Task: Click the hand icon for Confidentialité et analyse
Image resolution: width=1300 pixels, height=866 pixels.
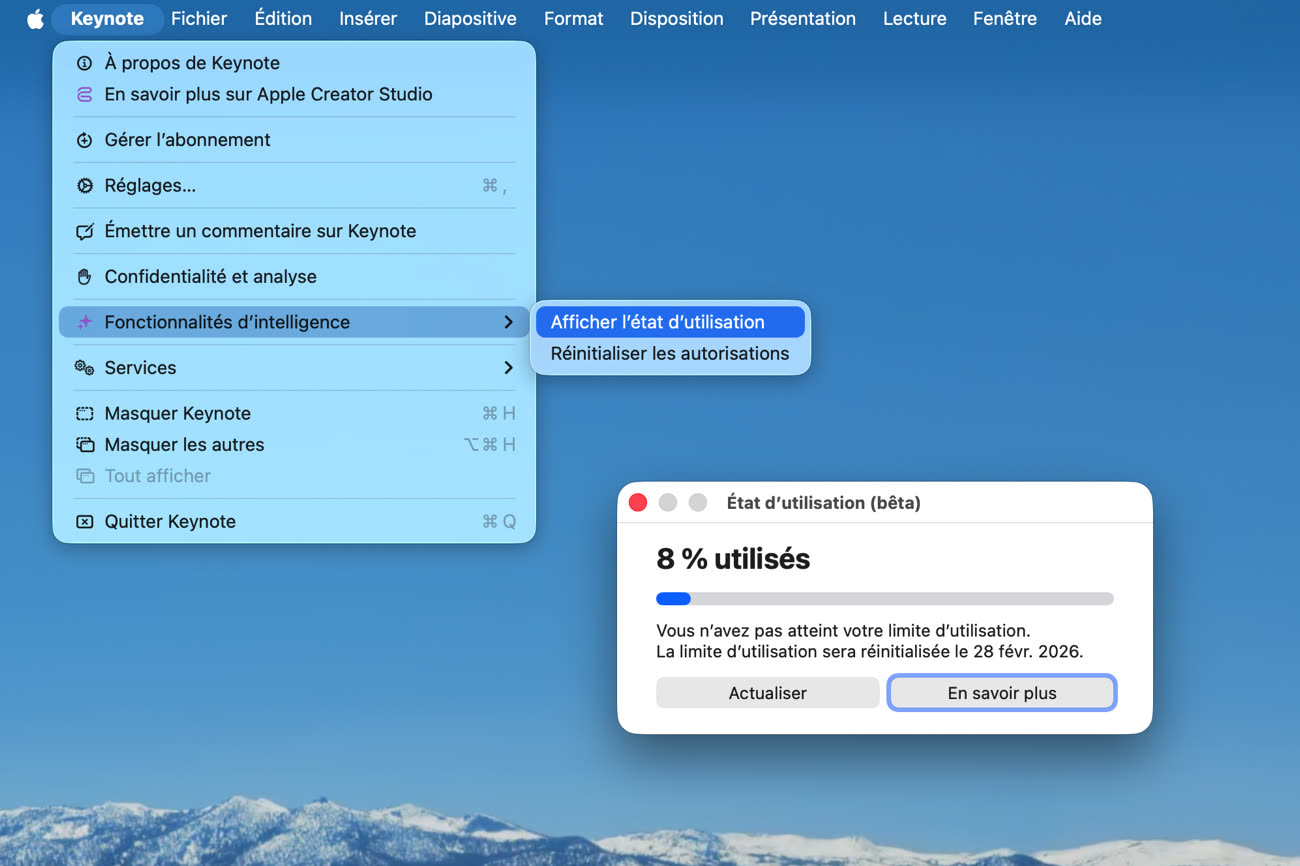Action: [x=85, y=277]
